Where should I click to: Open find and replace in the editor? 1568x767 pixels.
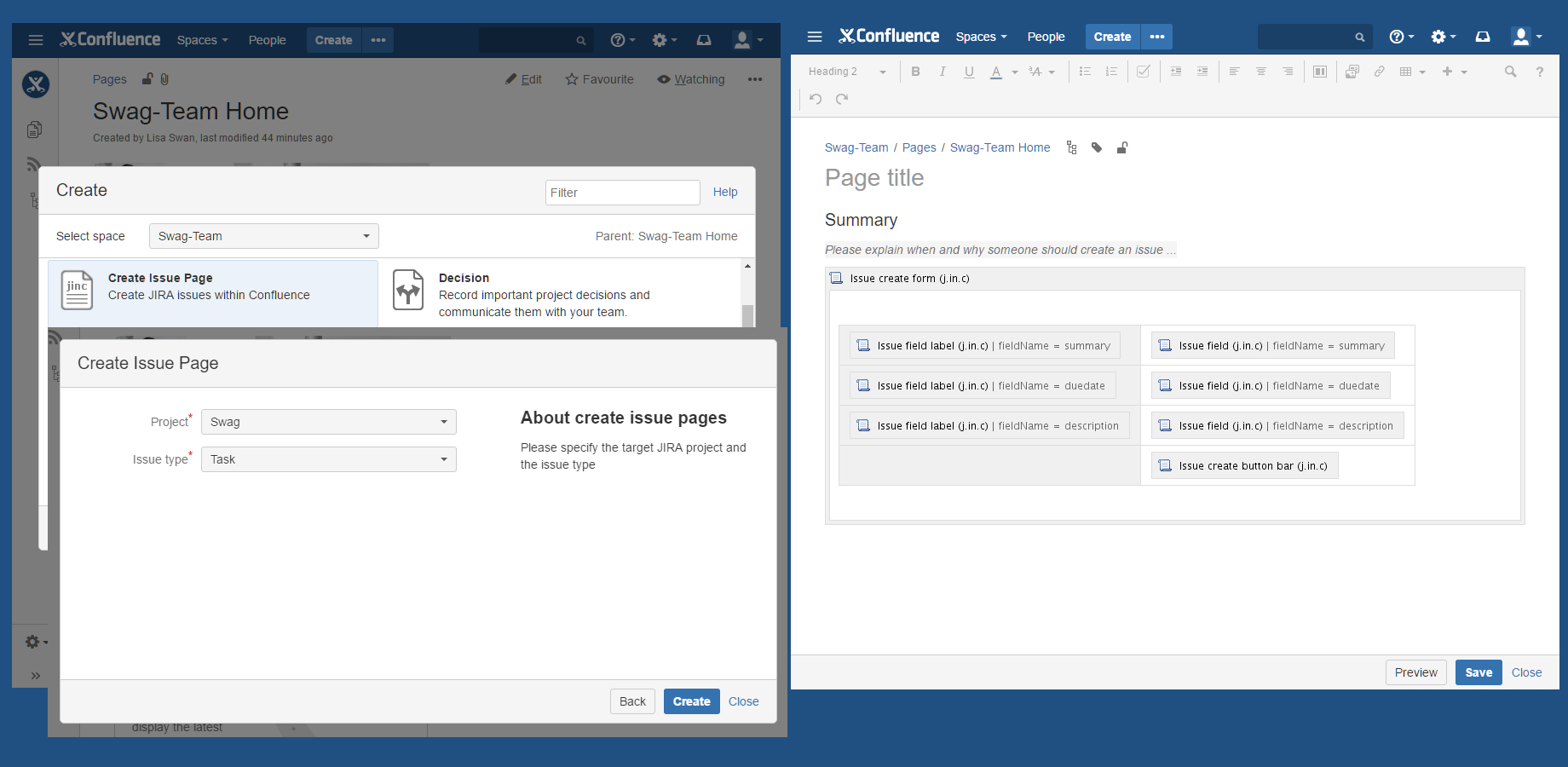[x=1511, y=72]
